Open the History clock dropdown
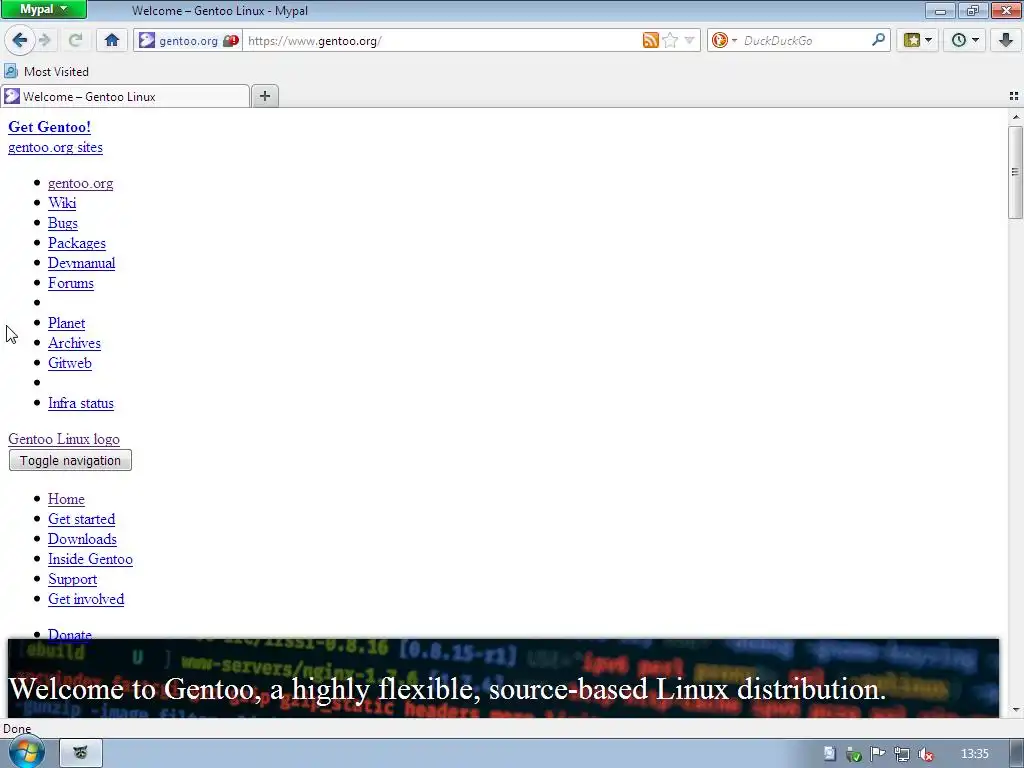 pos(965,40)
